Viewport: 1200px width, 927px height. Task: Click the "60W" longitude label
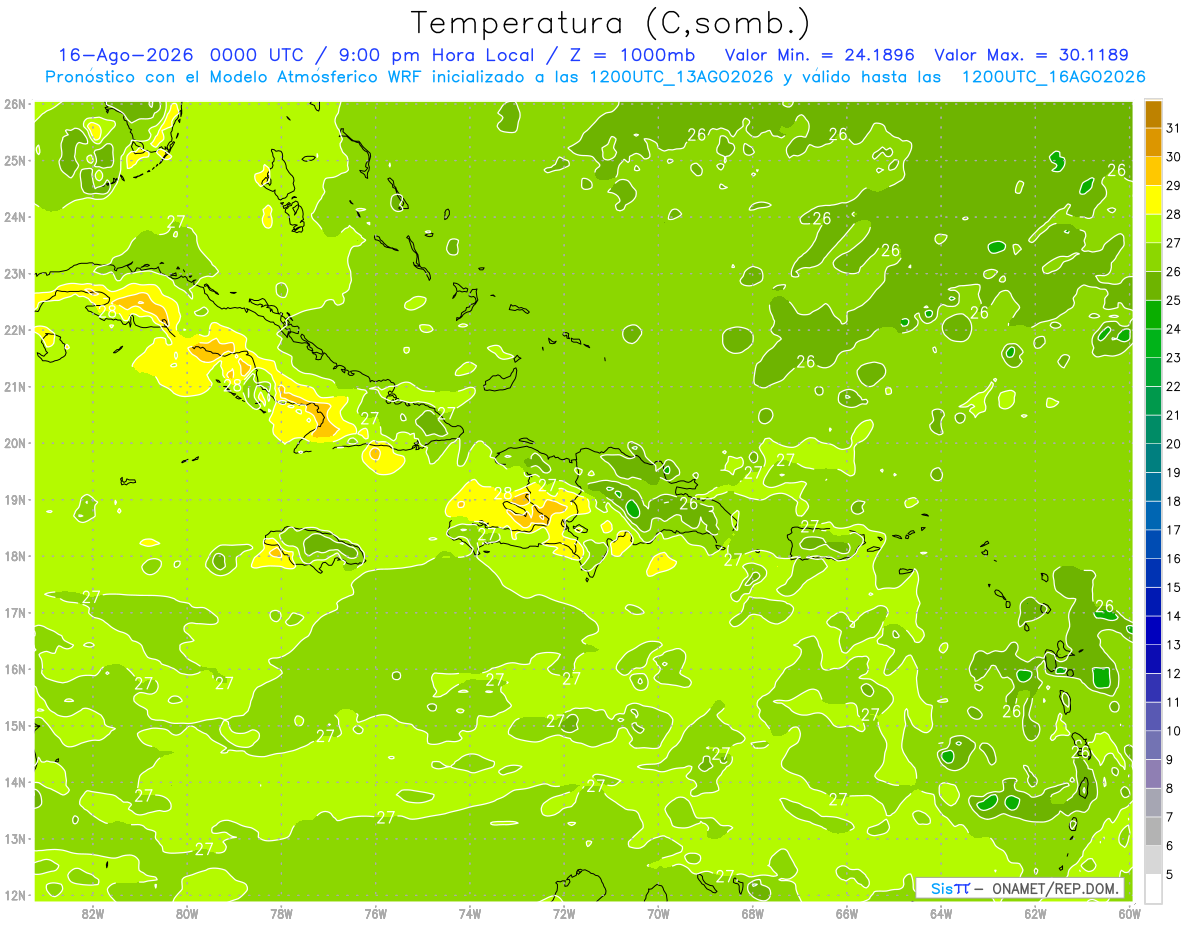[x=1129, y=912]
